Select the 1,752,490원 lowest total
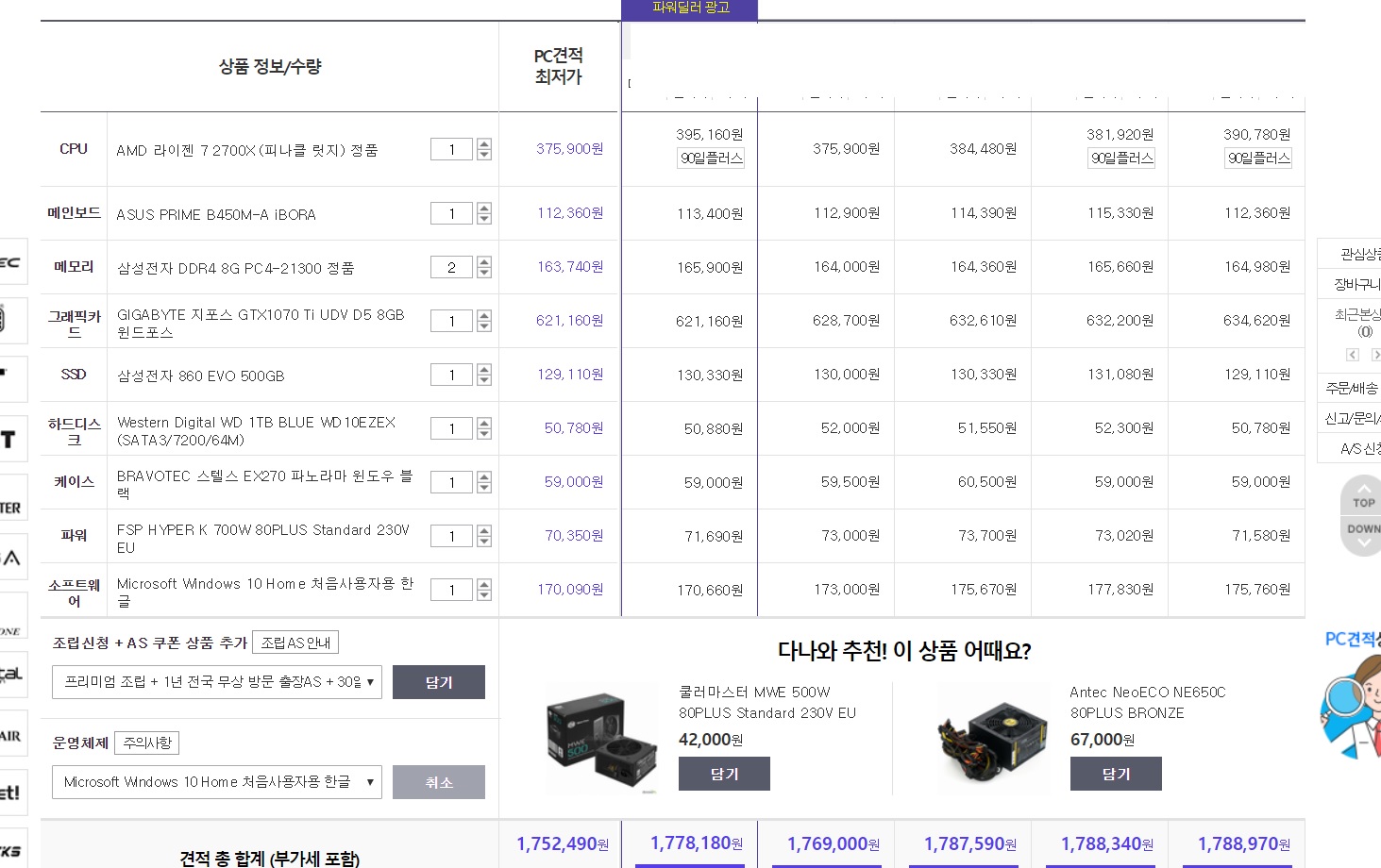 click(x=563, y=843)
